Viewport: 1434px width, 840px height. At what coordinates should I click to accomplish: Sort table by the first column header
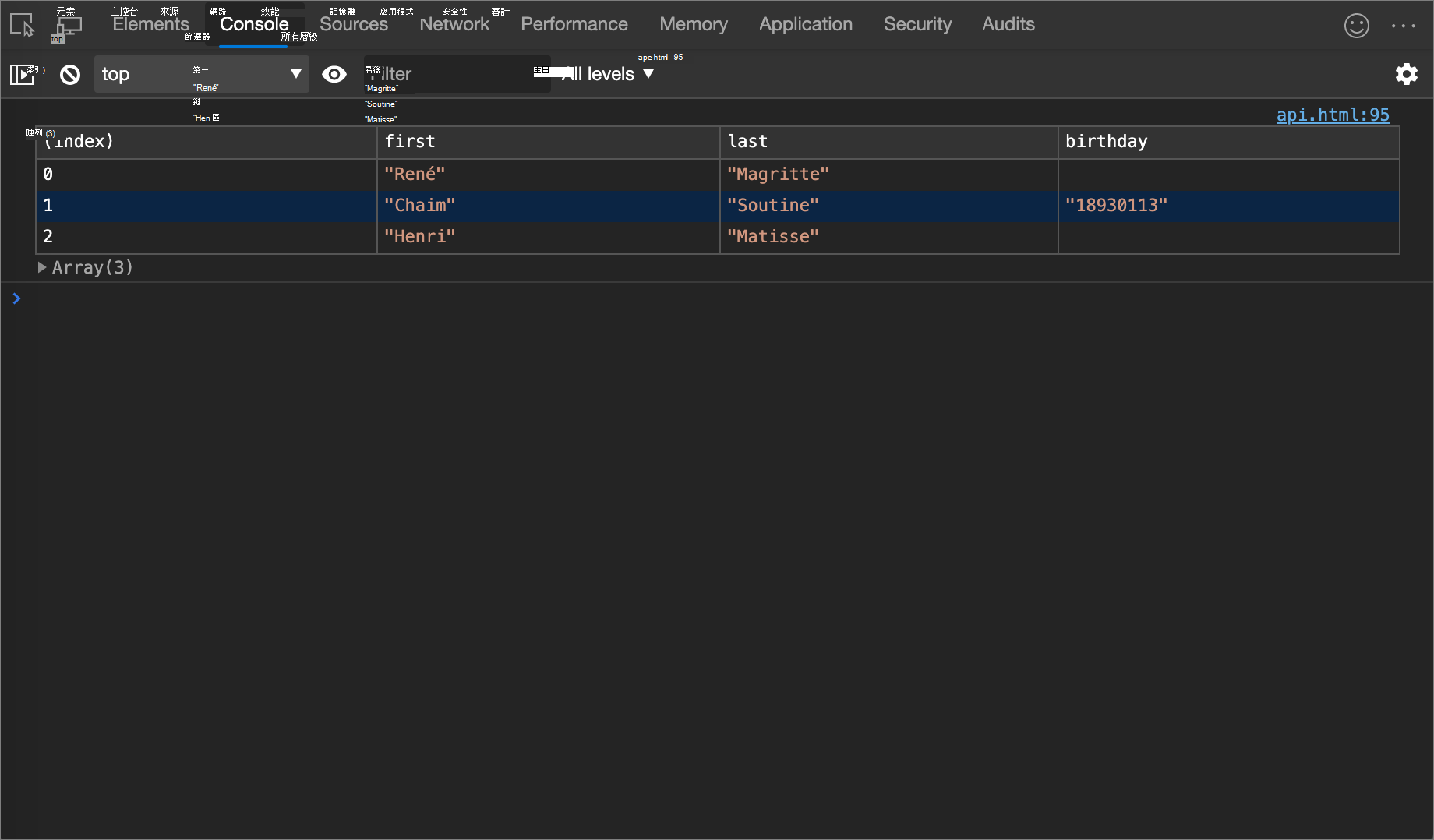tap(549, 142)
